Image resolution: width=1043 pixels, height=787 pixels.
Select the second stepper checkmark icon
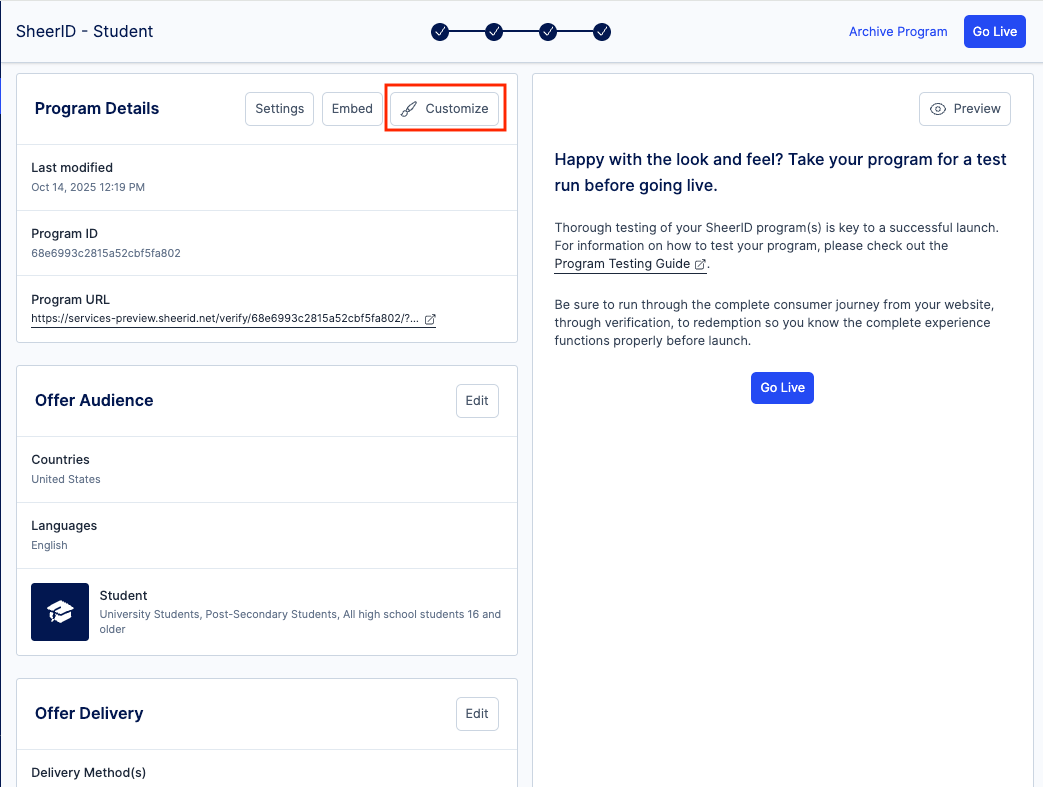click(494, 31)
